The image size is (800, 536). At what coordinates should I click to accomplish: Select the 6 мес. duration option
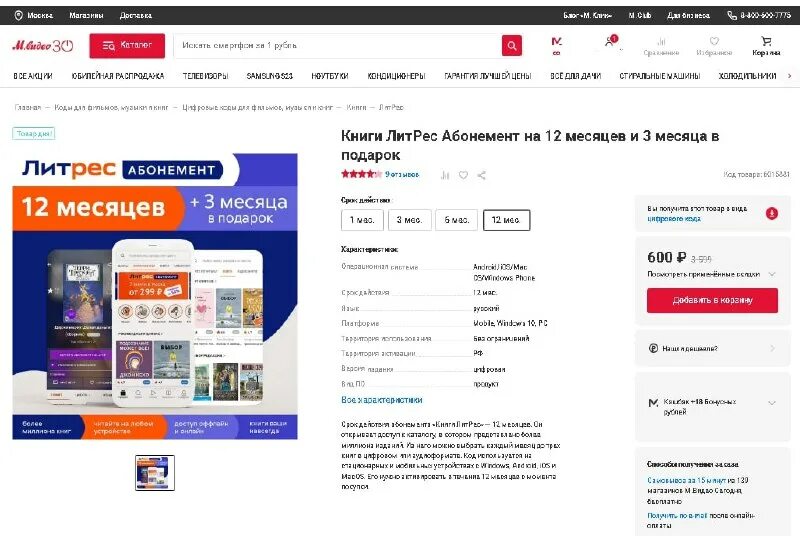[x=457, y=220]
